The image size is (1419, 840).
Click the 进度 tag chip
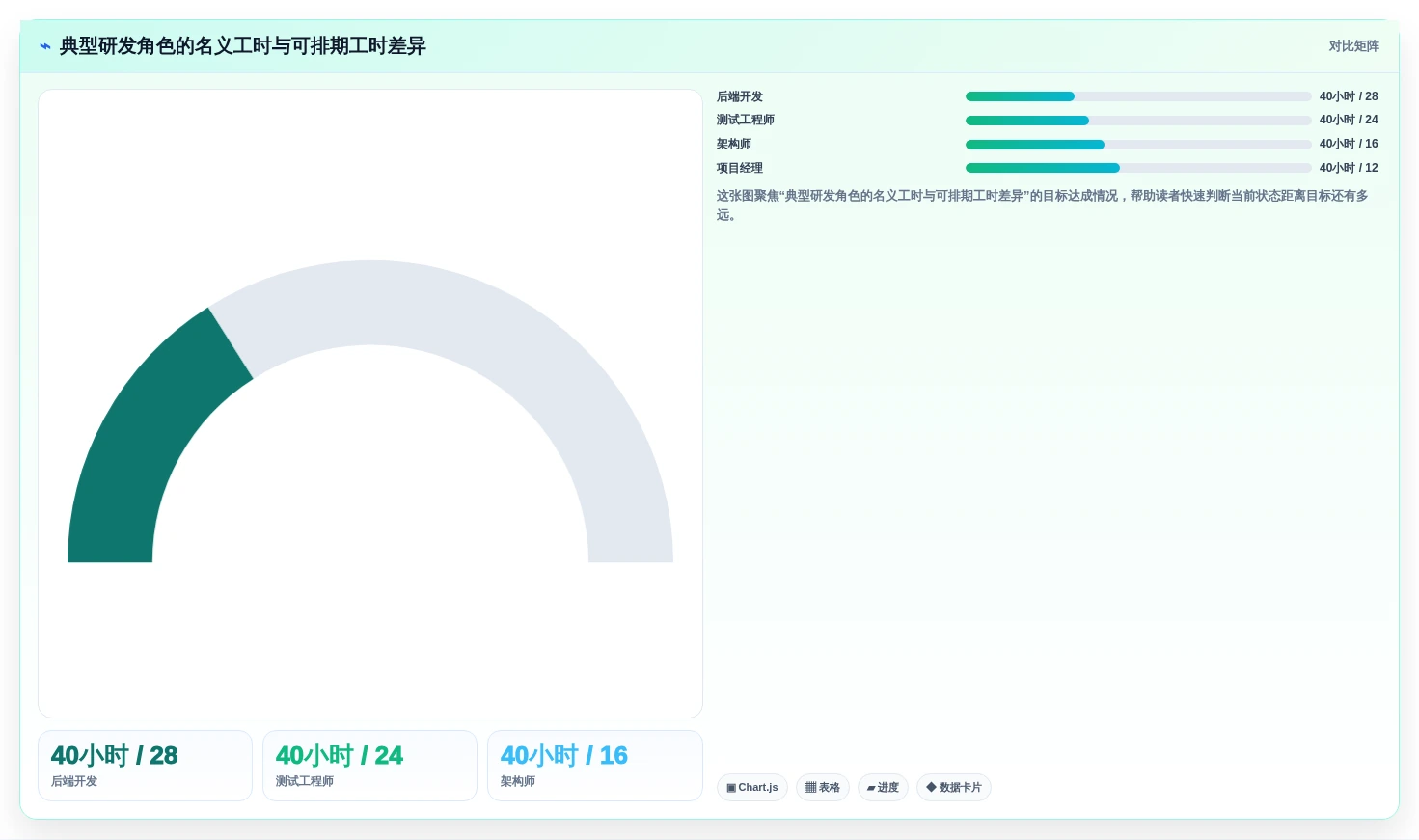[883, 788]
